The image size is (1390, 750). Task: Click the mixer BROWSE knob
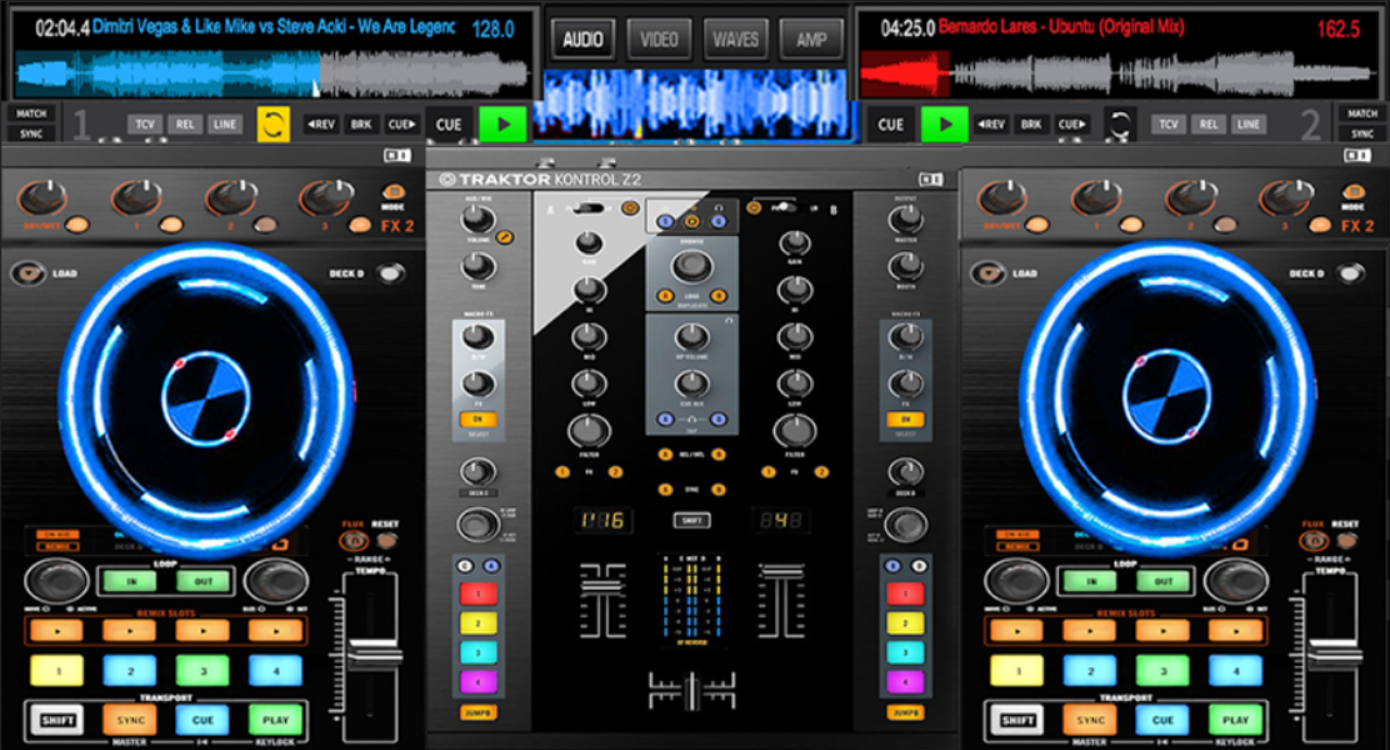coord(692,266)
